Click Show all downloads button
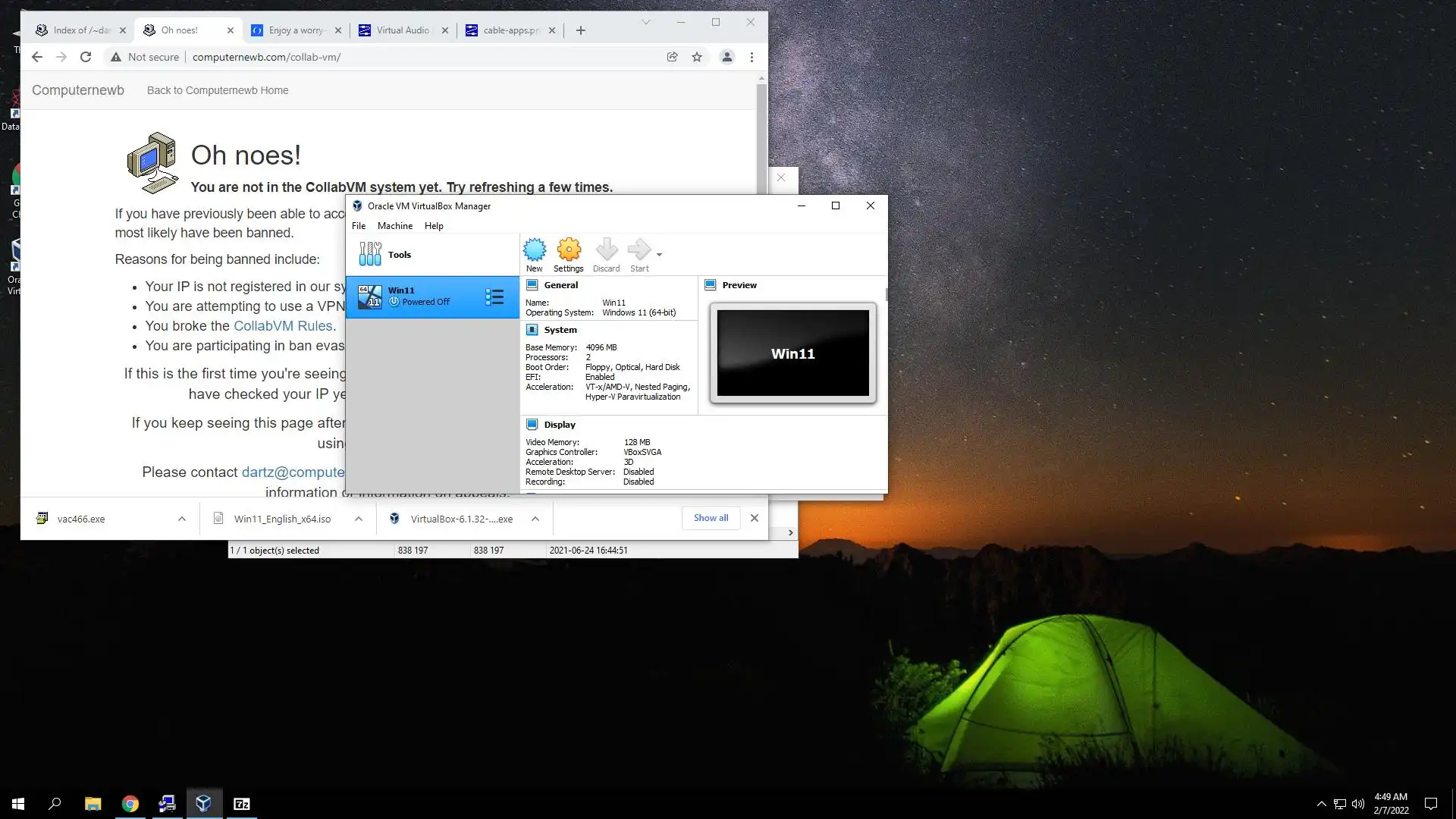1456x819 pixels. 711,518
